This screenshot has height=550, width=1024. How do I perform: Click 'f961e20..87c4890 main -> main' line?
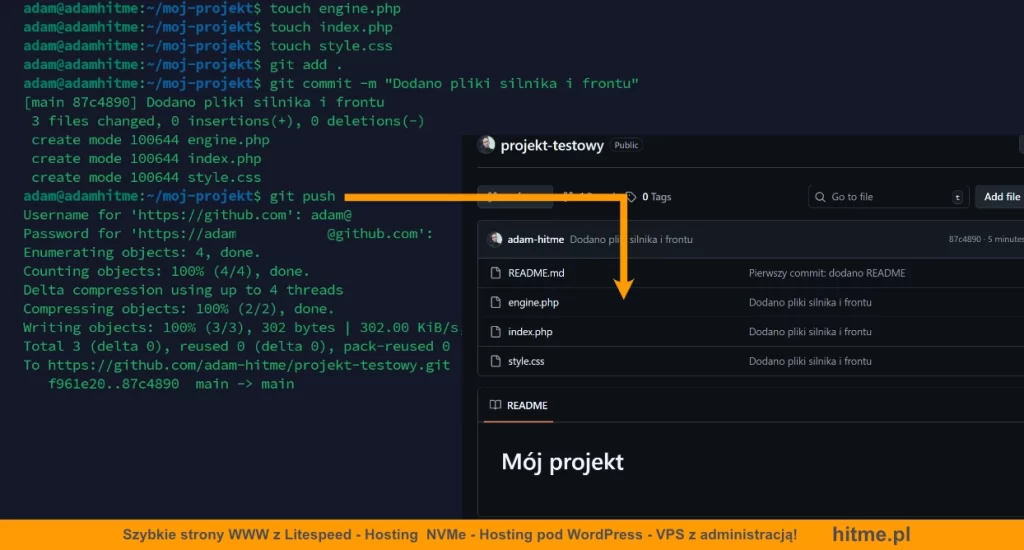click(171, 384)
